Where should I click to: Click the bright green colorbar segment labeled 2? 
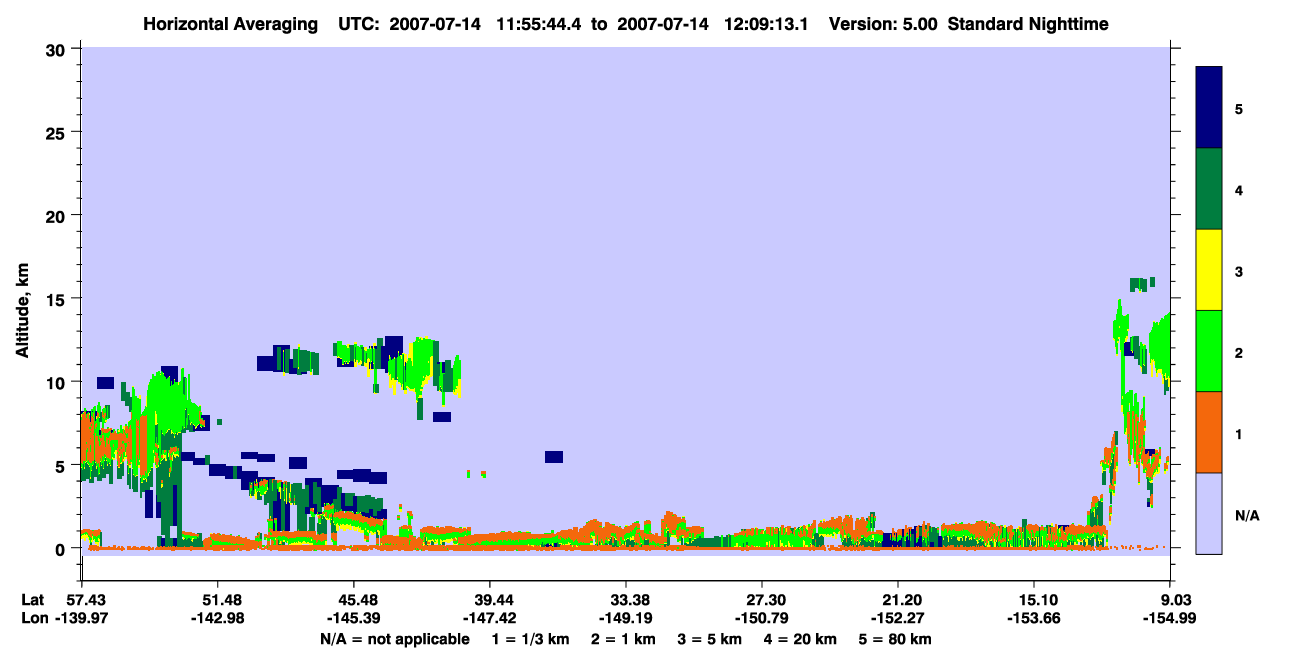[x=1209, y=351]
